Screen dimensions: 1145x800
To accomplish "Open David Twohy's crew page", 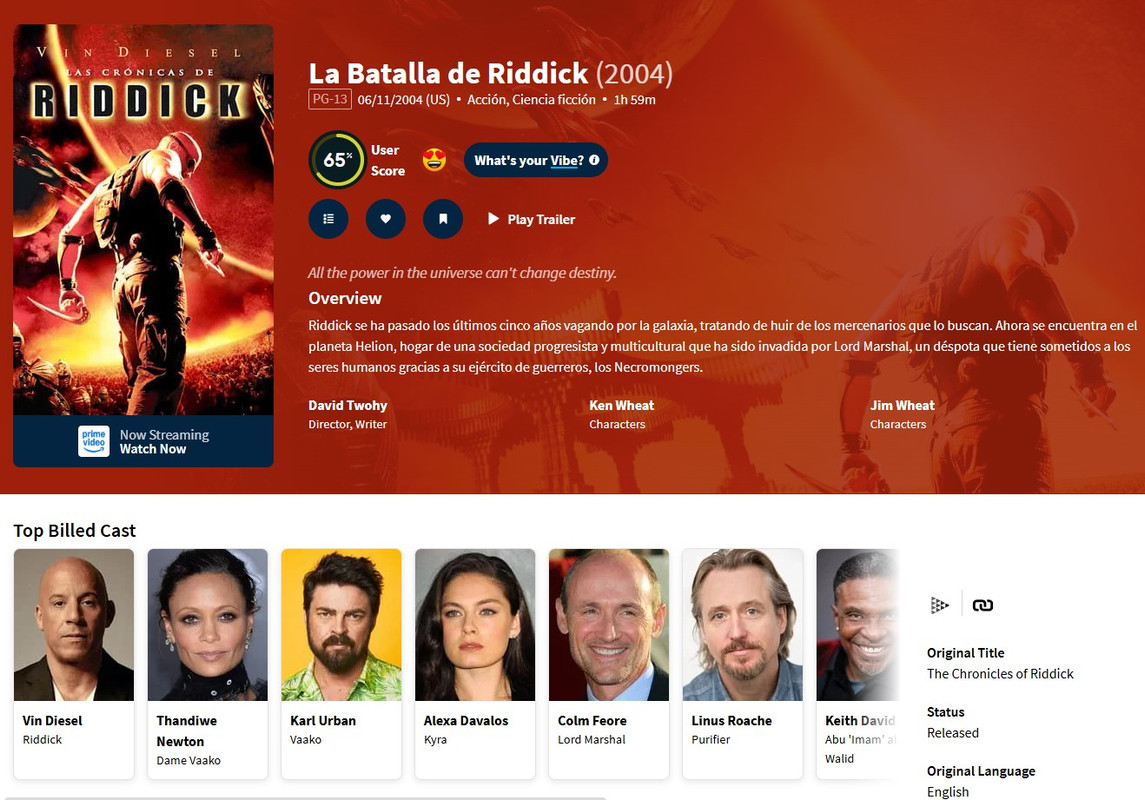I will 348,405.
